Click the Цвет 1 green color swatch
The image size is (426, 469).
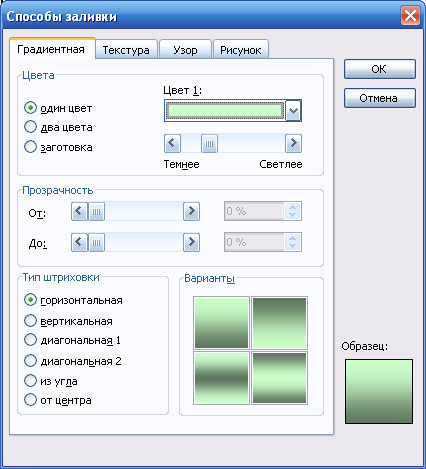tap(225, 110)
